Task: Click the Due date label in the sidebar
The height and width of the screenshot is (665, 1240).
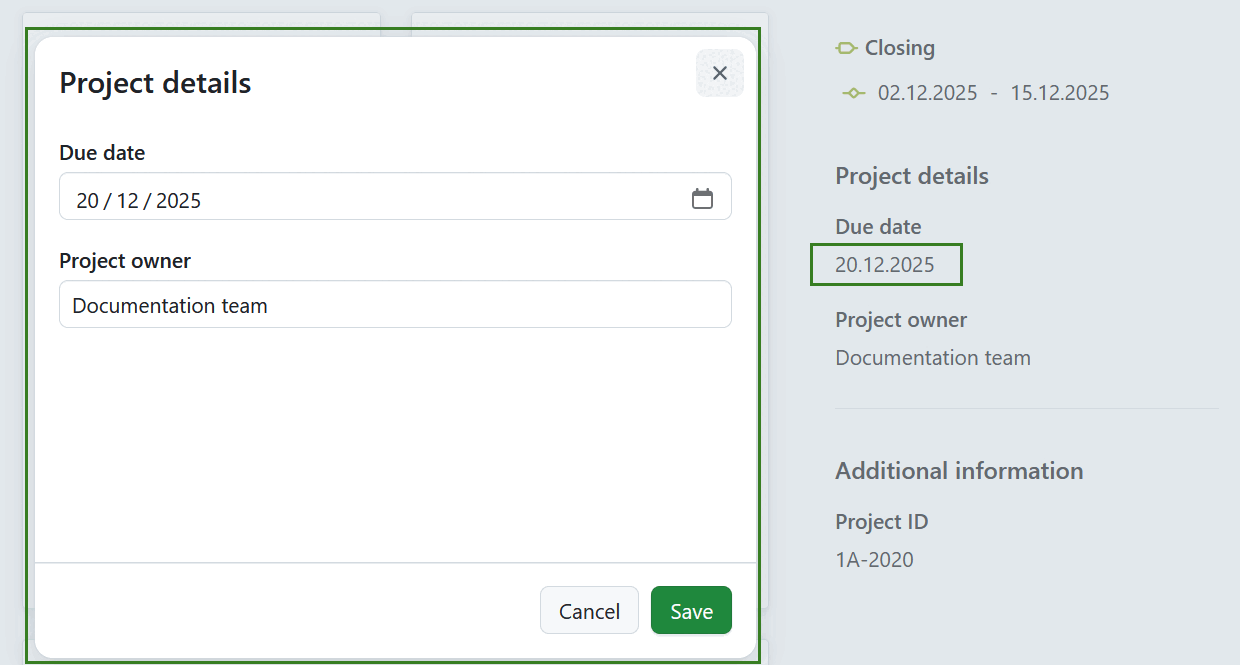Action: (877, 227)
